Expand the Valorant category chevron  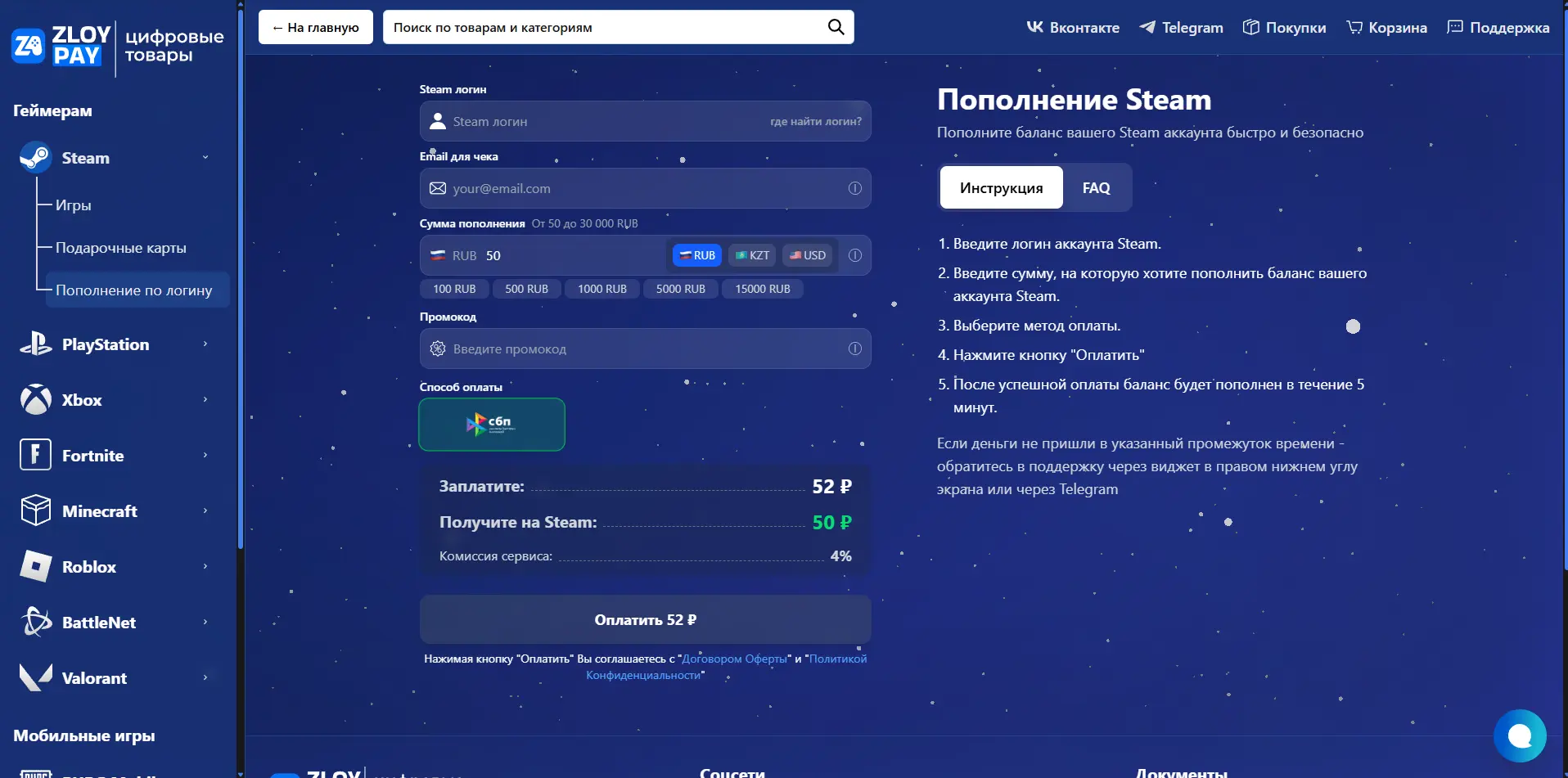(205, 677)
